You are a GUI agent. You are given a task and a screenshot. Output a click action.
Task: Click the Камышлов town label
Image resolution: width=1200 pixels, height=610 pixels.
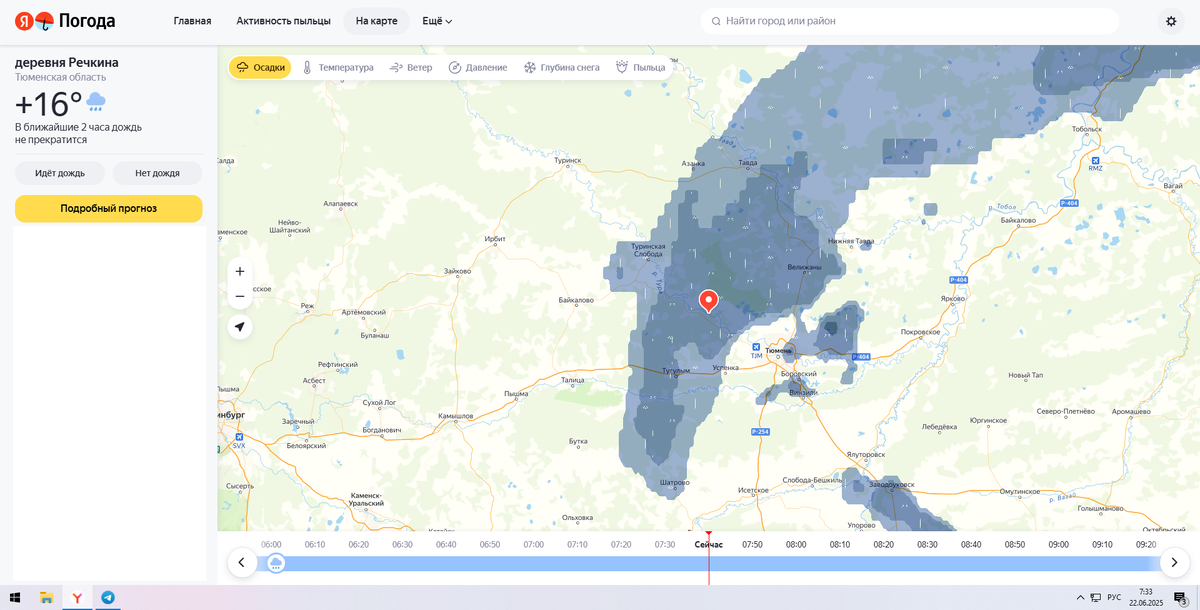456,415
